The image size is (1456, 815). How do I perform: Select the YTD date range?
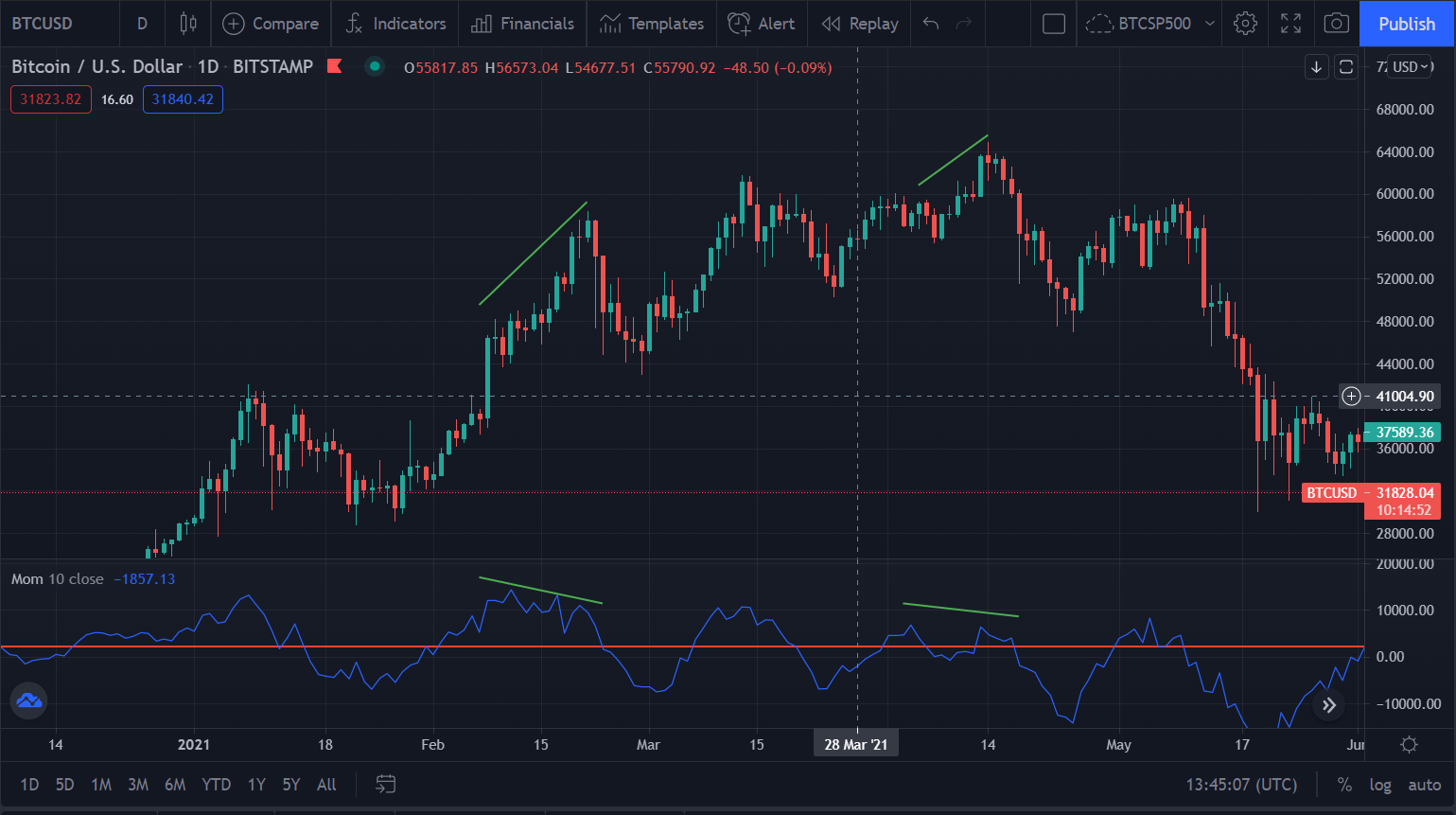(x=217, y=785)
